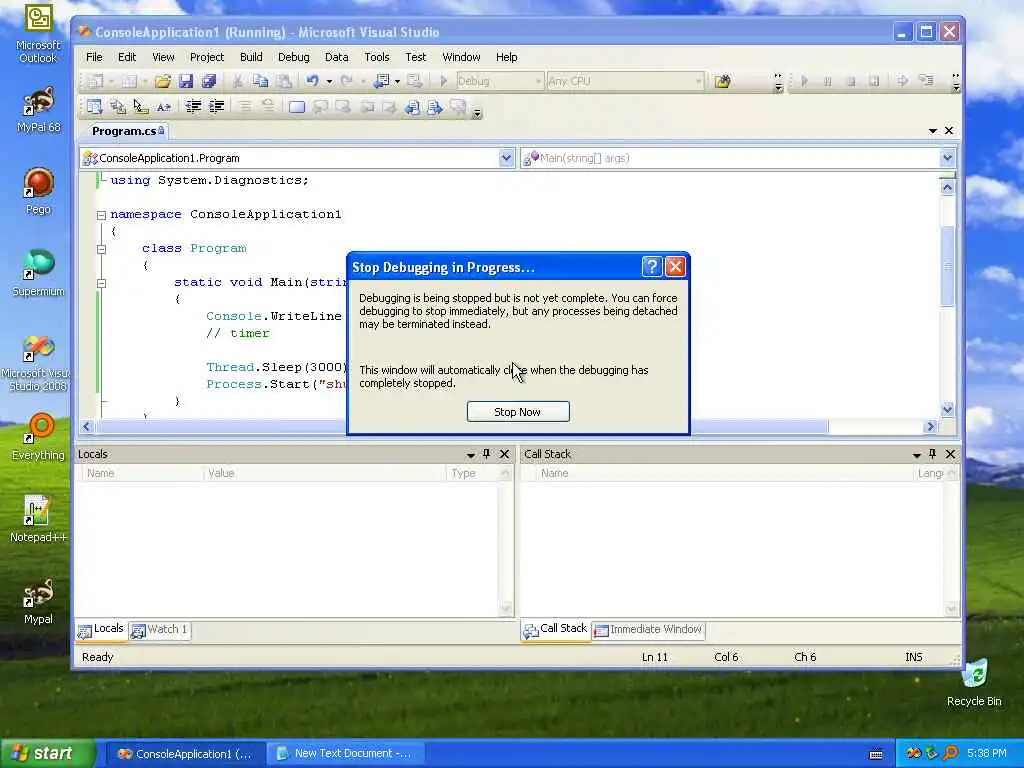The image size is (1024, 768).
Task: Collapse the class Program code block
Action: click(x=101, y=249)
